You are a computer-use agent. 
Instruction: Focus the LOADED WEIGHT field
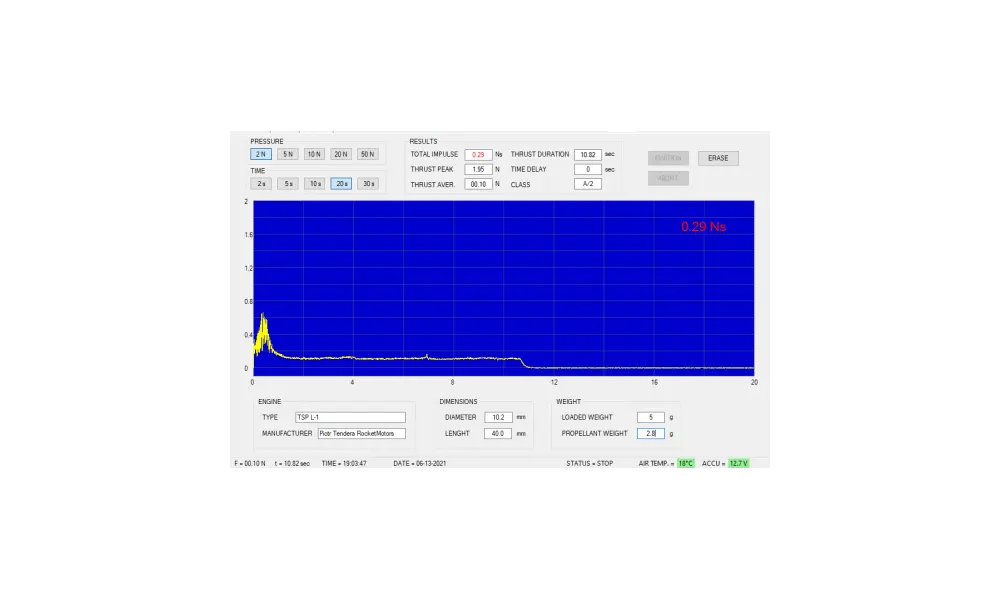tap(651, 417)
